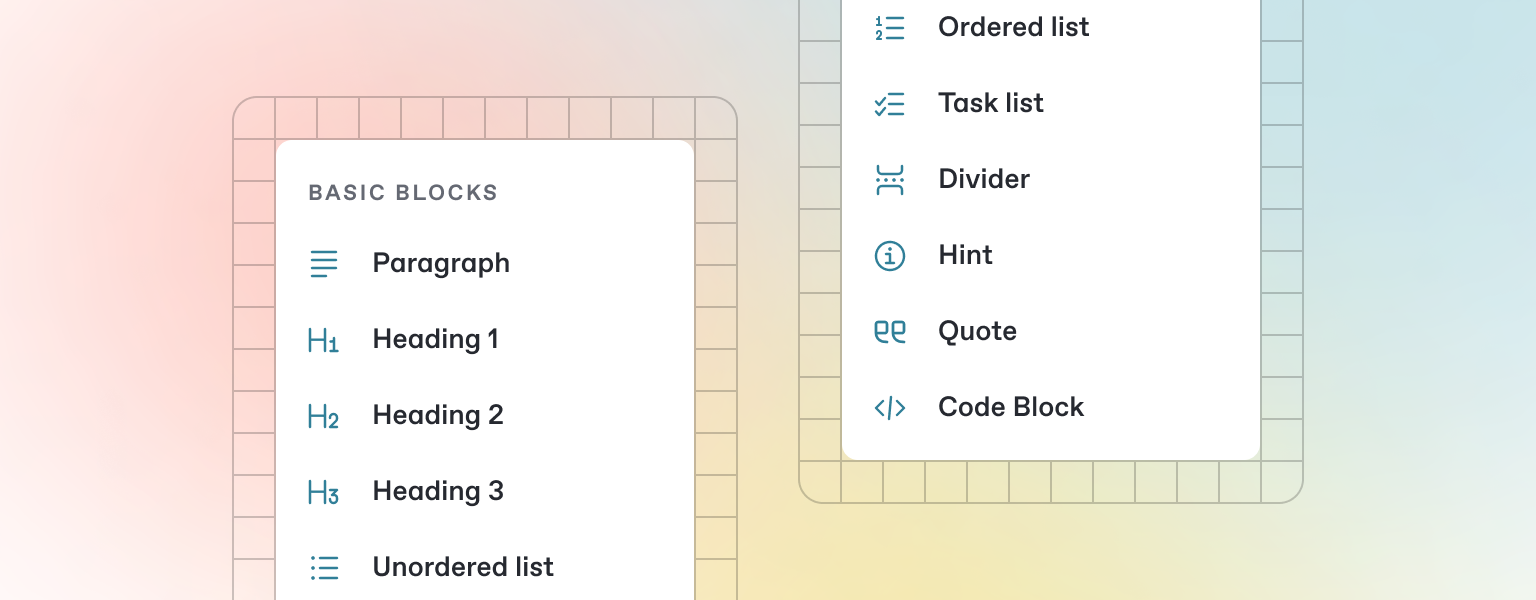Click the Hint info circle icon
This screenshot has width=1536, height=600.
click(889, 256)
